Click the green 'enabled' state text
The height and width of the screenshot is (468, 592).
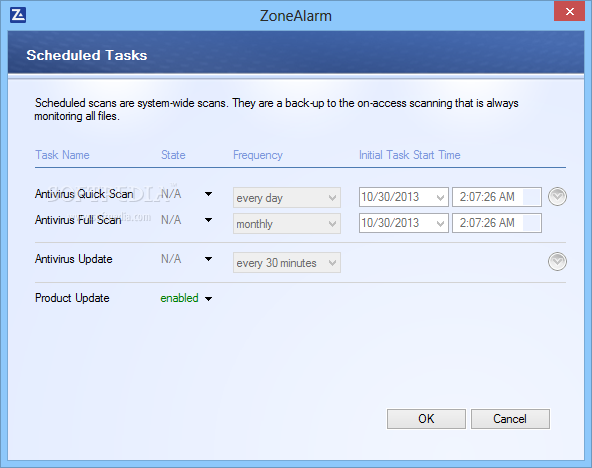coord(179,298)
